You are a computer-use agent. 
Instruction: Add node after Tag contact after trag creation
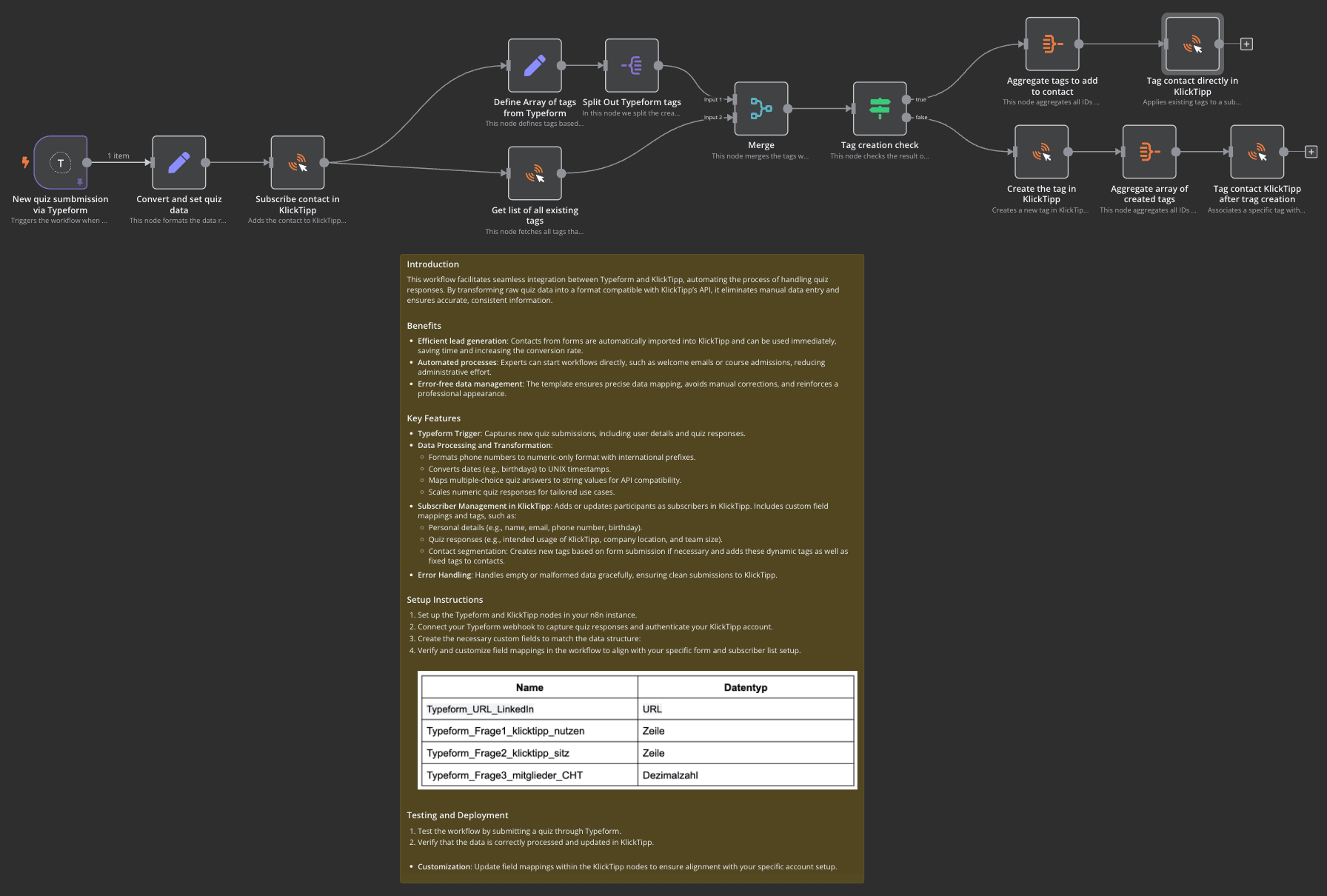pyautogui.click(x=1311, y=152)
